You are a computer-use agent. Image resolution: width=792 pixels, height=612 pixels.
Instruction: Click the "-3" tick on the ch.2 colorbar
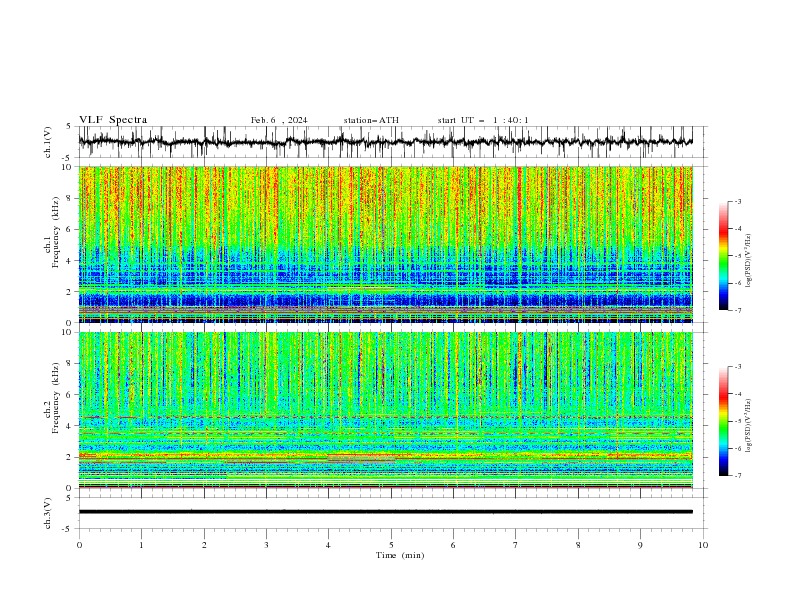[737, 367]
